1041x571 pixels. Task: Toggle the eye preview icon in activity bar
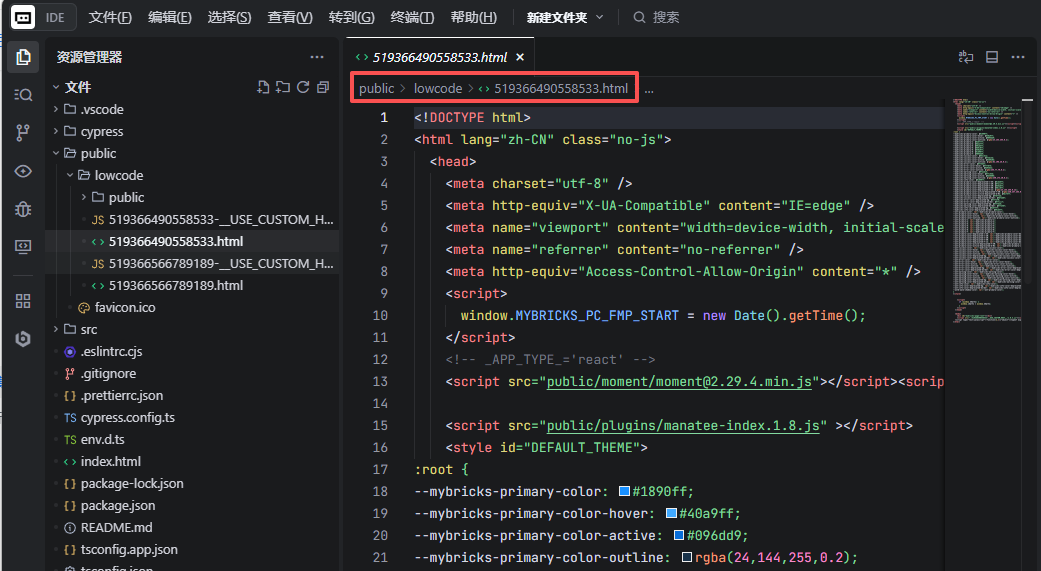click(23, 171)
